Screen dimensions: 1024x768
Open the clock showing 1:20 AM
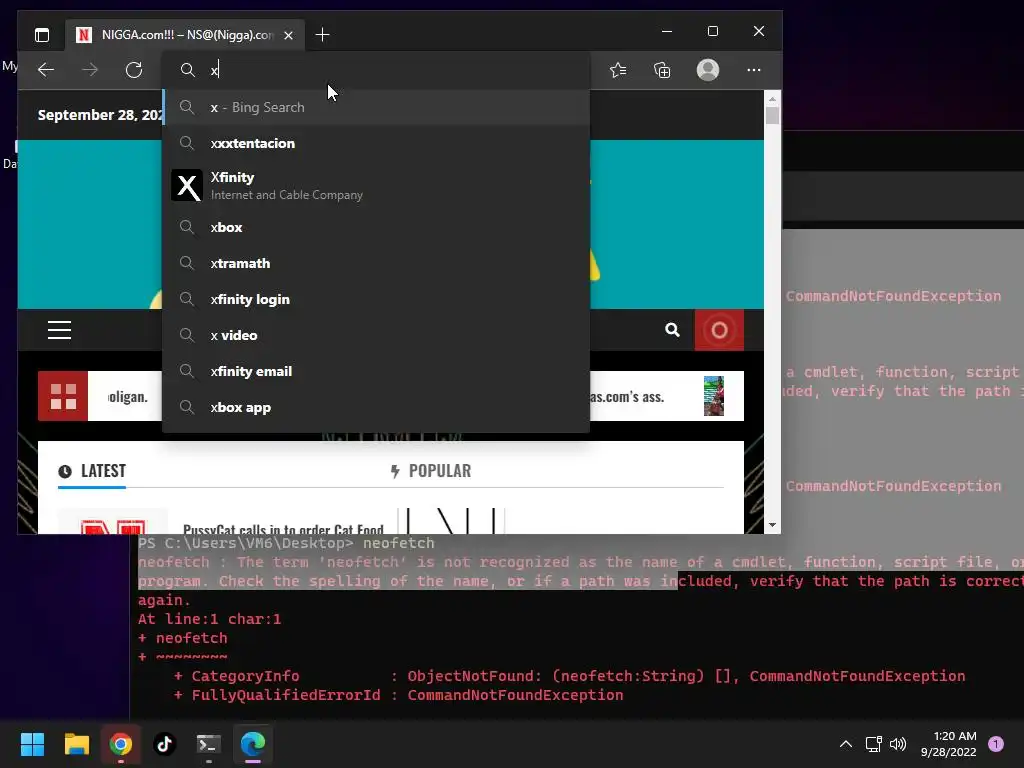coord(948,744)
